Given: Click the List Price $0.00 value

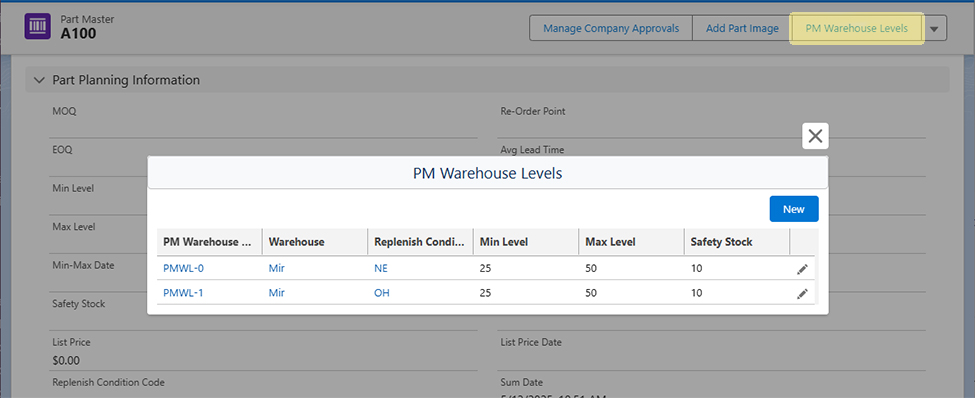Looking at the screenshot, I should pyautogui.click(x=66, y=361).
